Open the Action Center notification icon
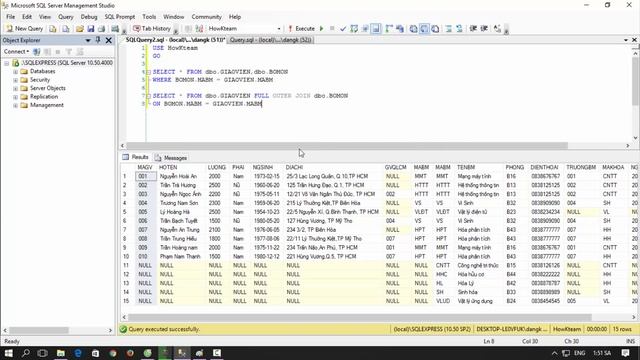Screen dimensions: 640x360 pos(626,353)
